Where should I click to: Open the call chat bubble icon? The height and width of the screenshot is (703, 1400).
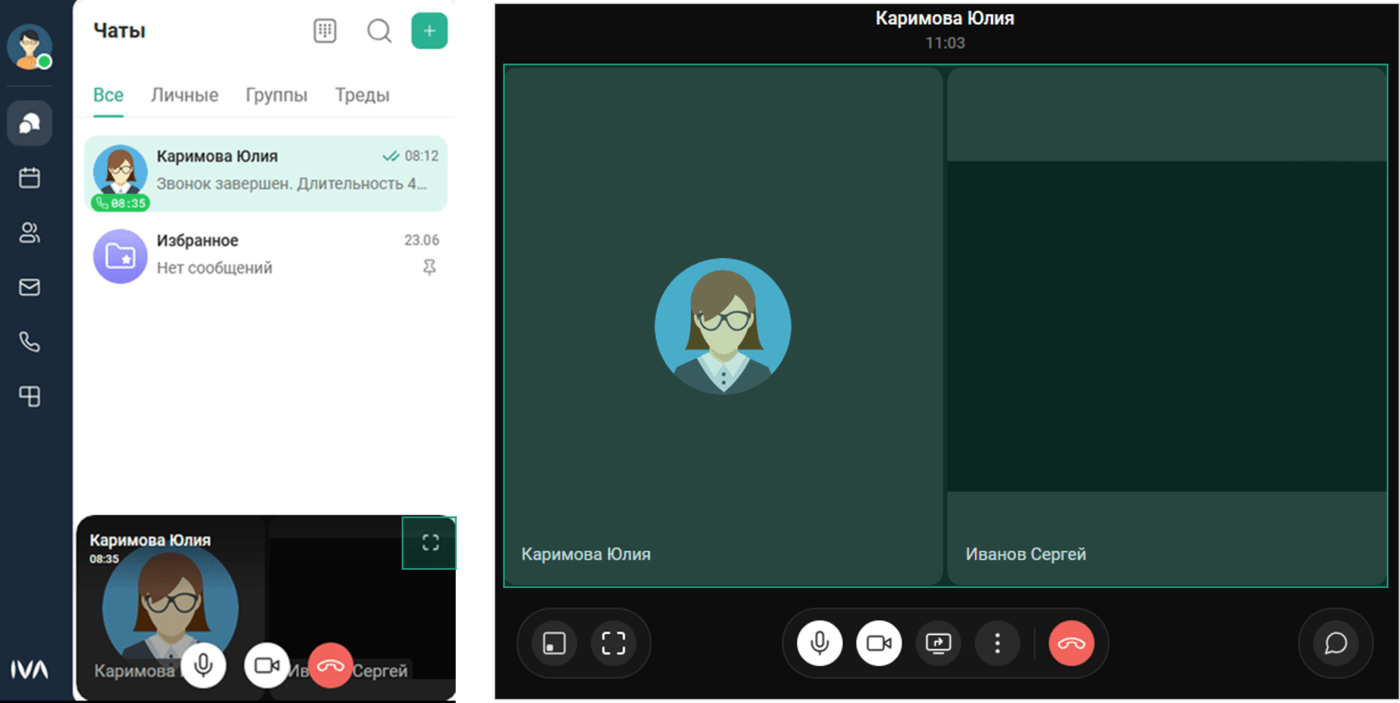tap(1335, 643)
